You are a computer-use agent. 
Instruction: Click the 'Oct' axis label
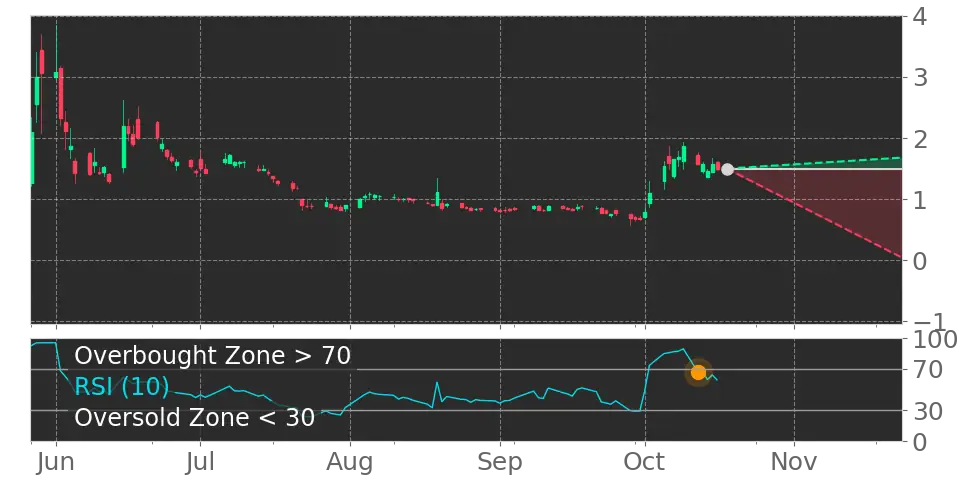(x=645, y=462)
